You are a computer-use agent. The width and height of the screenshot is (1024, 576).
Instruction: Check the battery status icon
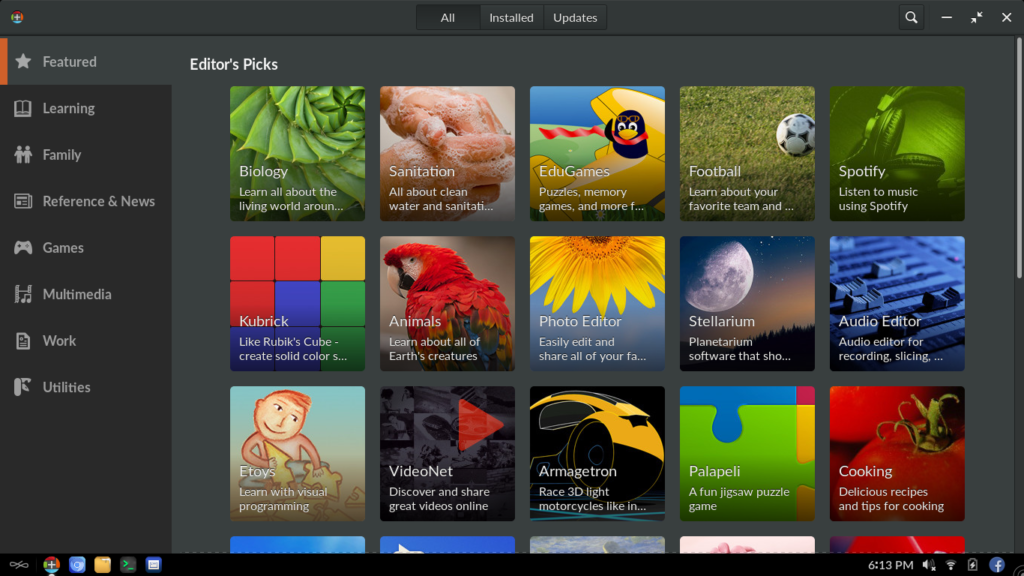972,565
